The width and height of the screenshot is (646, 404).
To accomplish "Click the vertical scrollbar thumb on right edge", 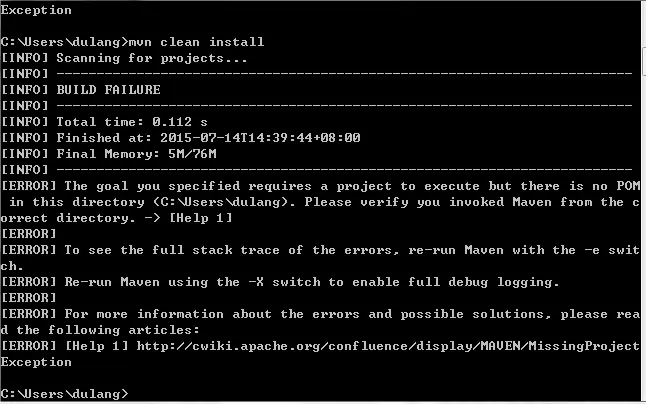I will [x=644, y=64].
